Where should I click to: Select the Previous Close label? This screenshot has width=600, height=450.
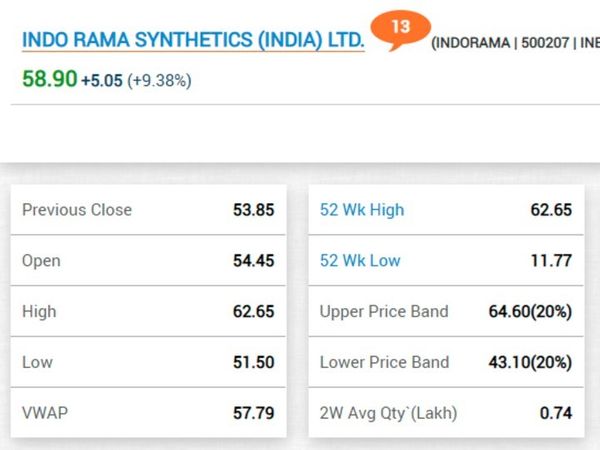pyautogui.click(x=77, y=210)
